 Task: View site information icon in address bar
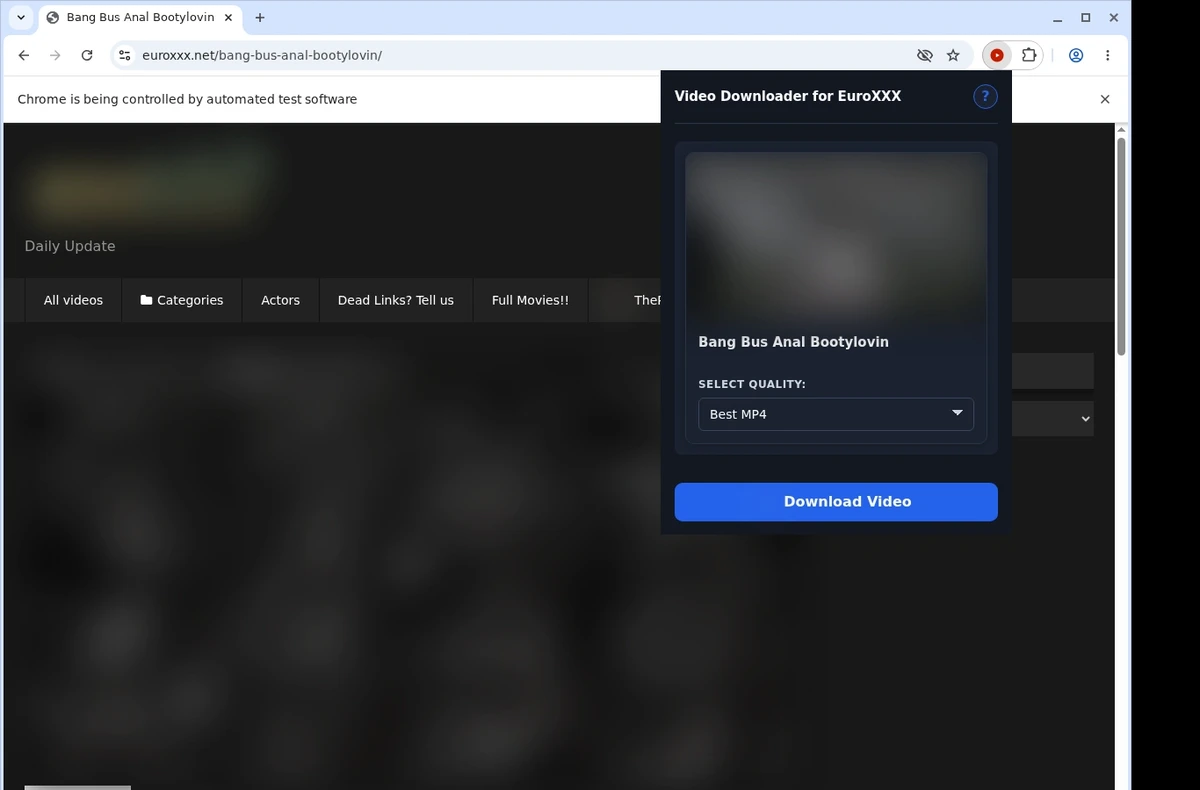pos(124,56)
